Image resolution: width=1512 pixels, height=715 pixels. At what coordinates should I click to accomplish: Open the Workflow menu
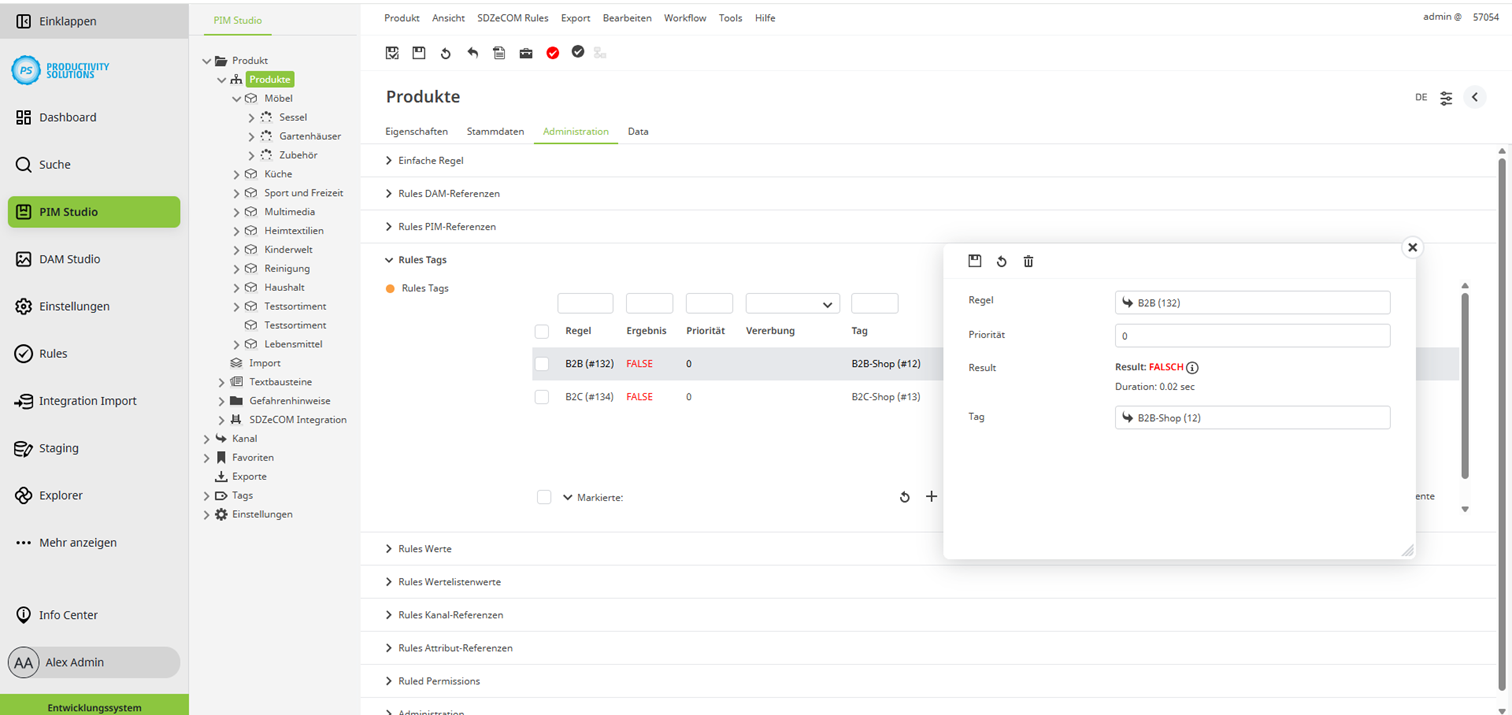(684, 18)
